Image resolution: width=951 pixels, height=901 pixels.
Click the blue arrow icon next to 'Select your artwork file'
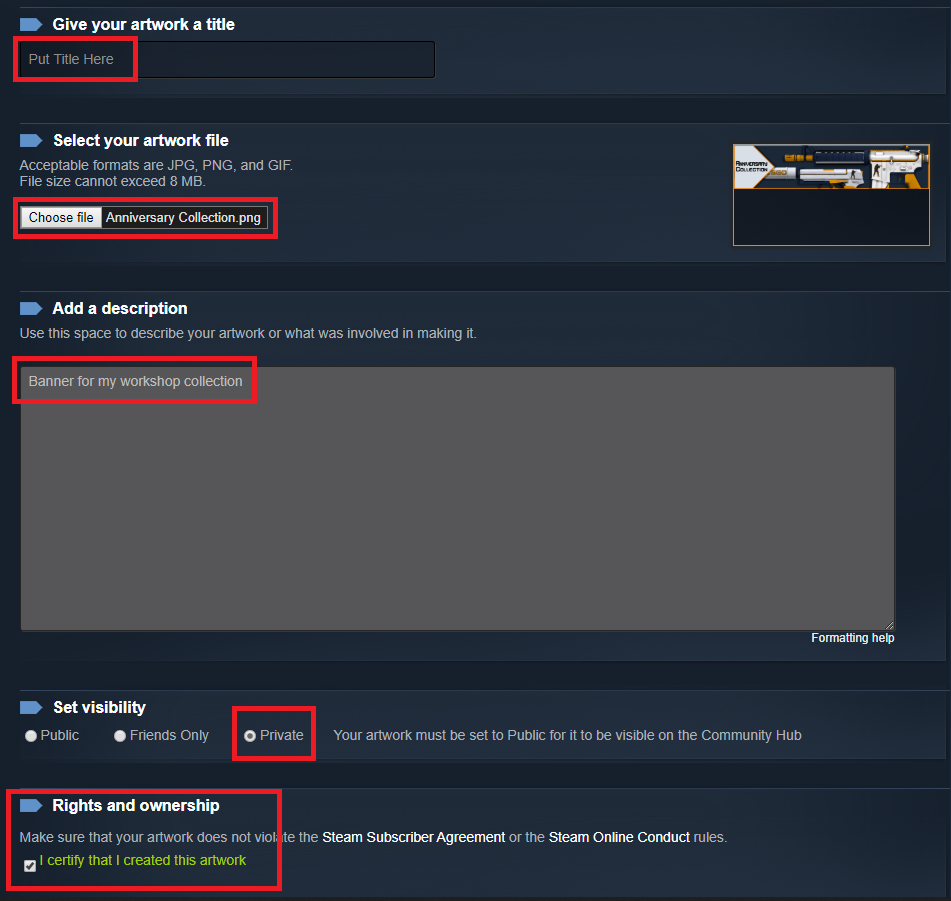(x=31, y=141)
